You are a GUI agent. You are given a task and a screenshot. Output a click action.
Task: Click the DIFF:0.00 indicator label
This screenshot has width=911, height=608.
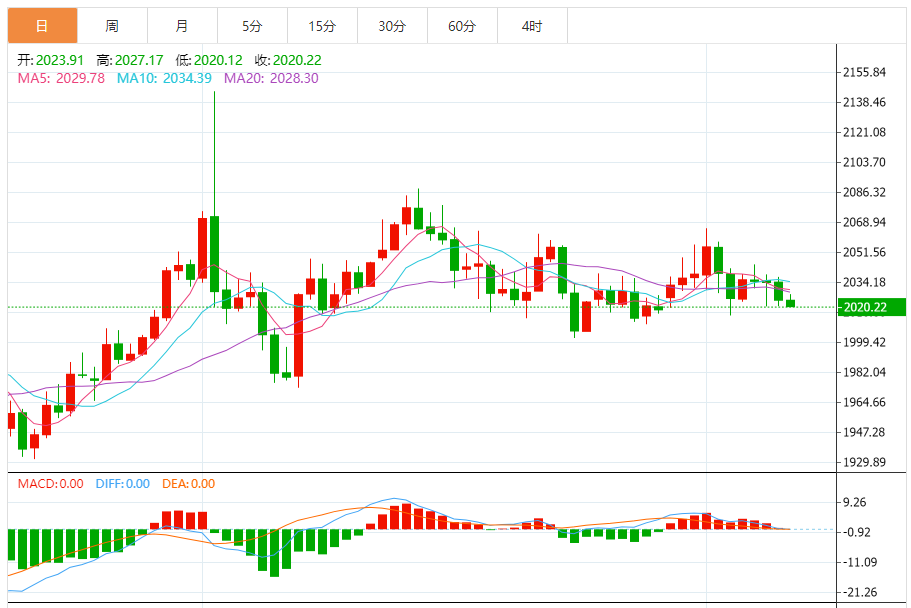(x=123, y=484)
